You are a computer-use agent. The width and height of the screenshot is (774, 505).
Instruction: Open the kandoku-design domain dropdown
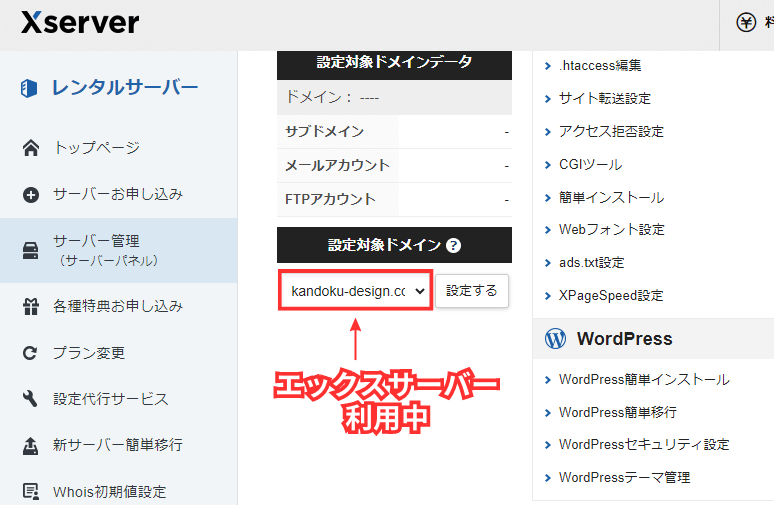356,291
